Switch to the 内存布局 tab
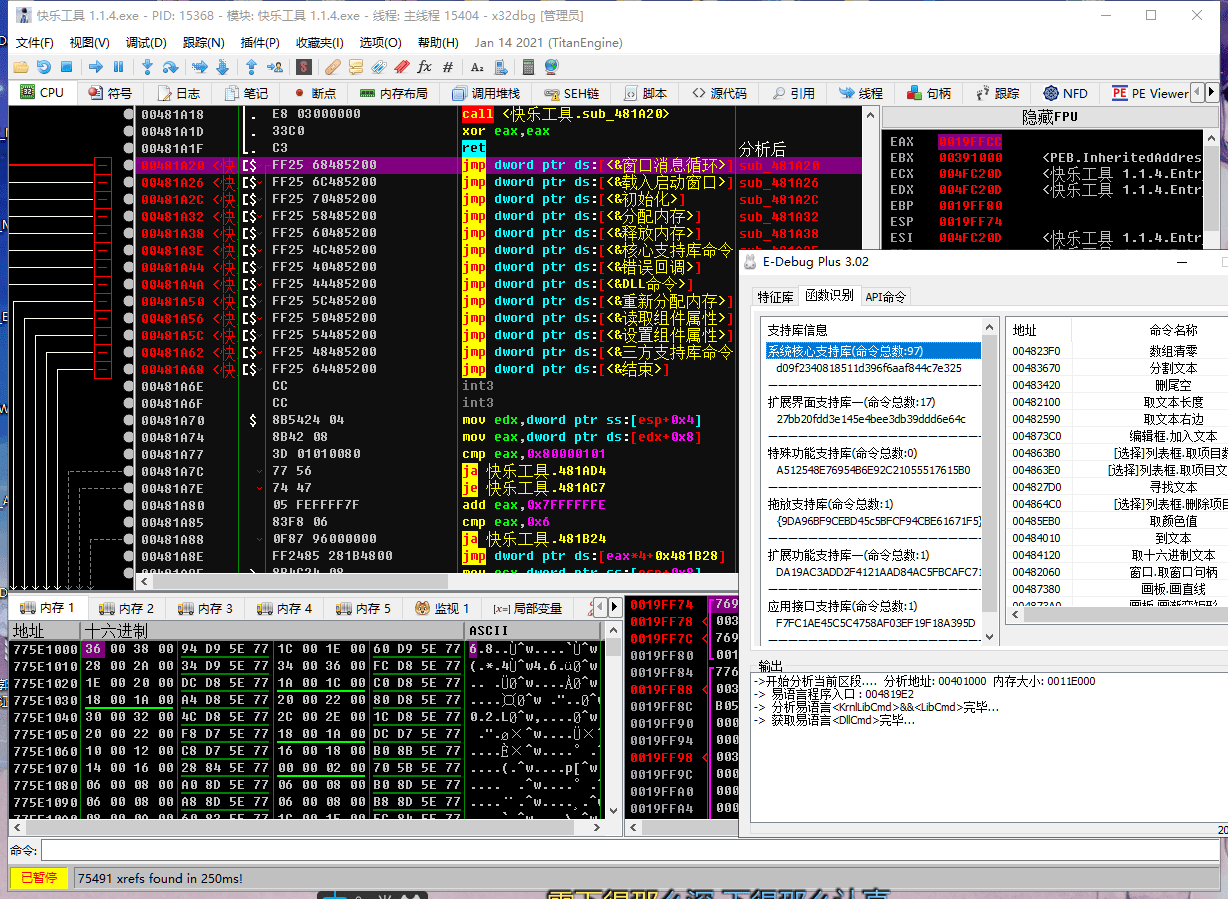The width and height of the screenshot is (1228, 899). point(393,93)
